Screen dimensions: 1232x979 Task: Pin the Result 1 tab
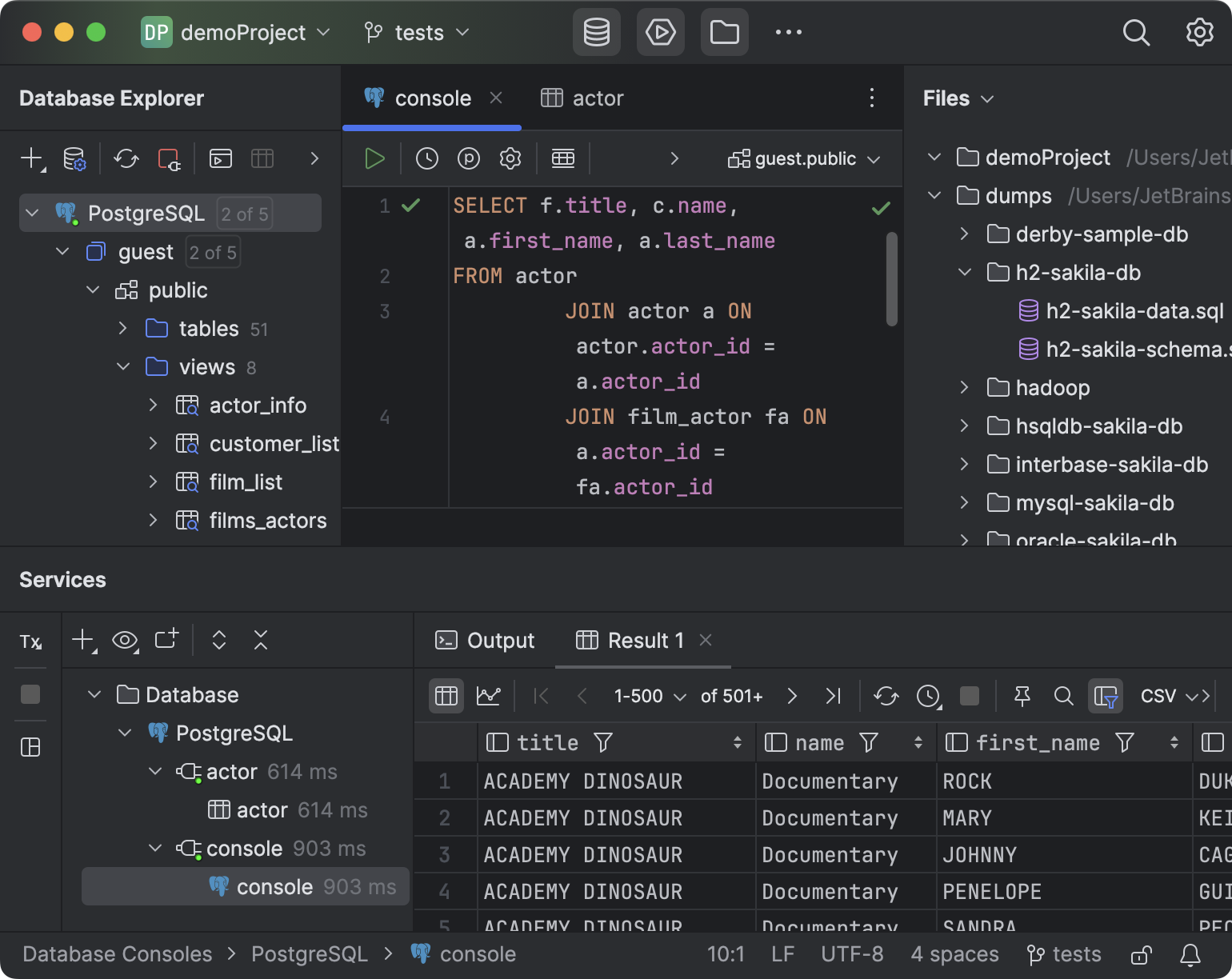point(1021,696)
